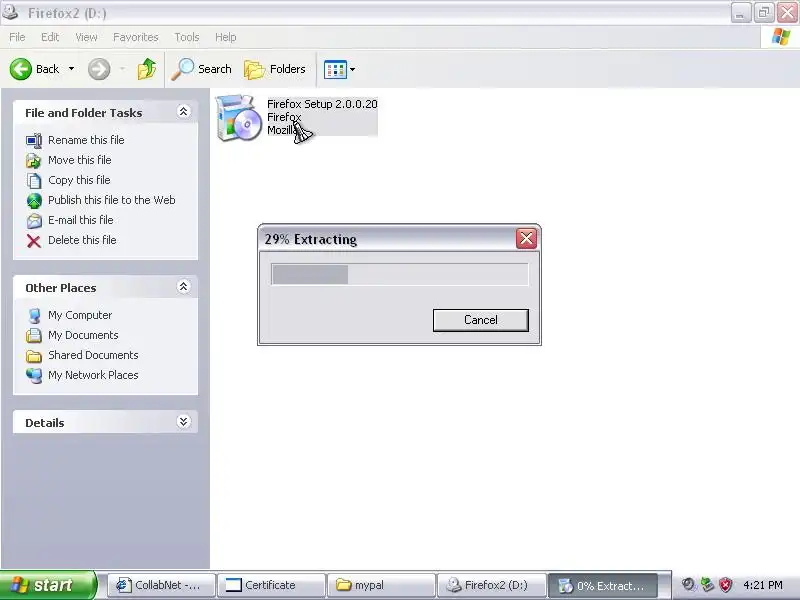Open the Tools menu
Image resolution: width=800 pixels, height=600 pixels.
(187, 37)
